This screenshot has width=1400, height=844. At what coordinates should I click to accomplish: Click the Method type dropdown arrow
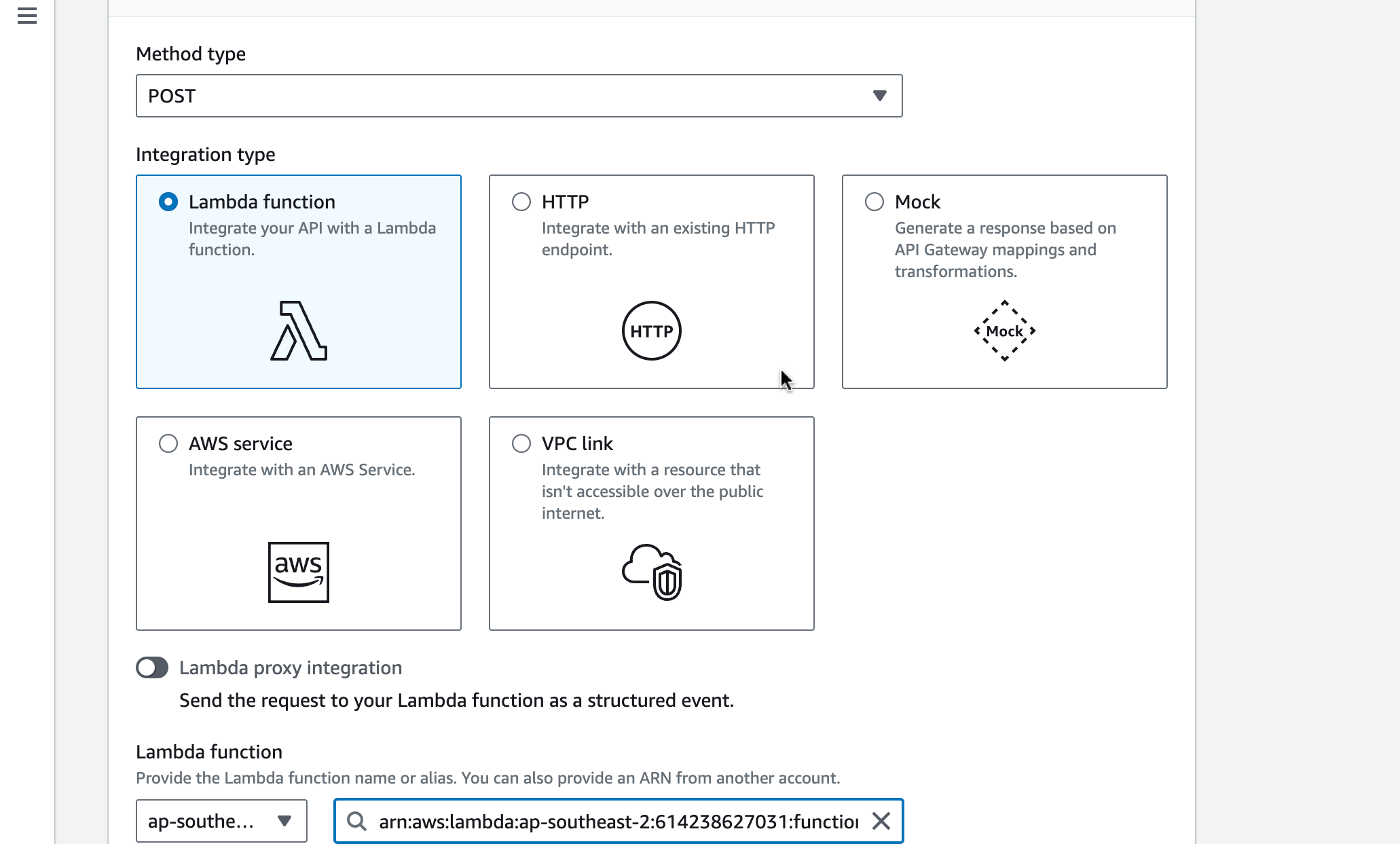[880, 96]
